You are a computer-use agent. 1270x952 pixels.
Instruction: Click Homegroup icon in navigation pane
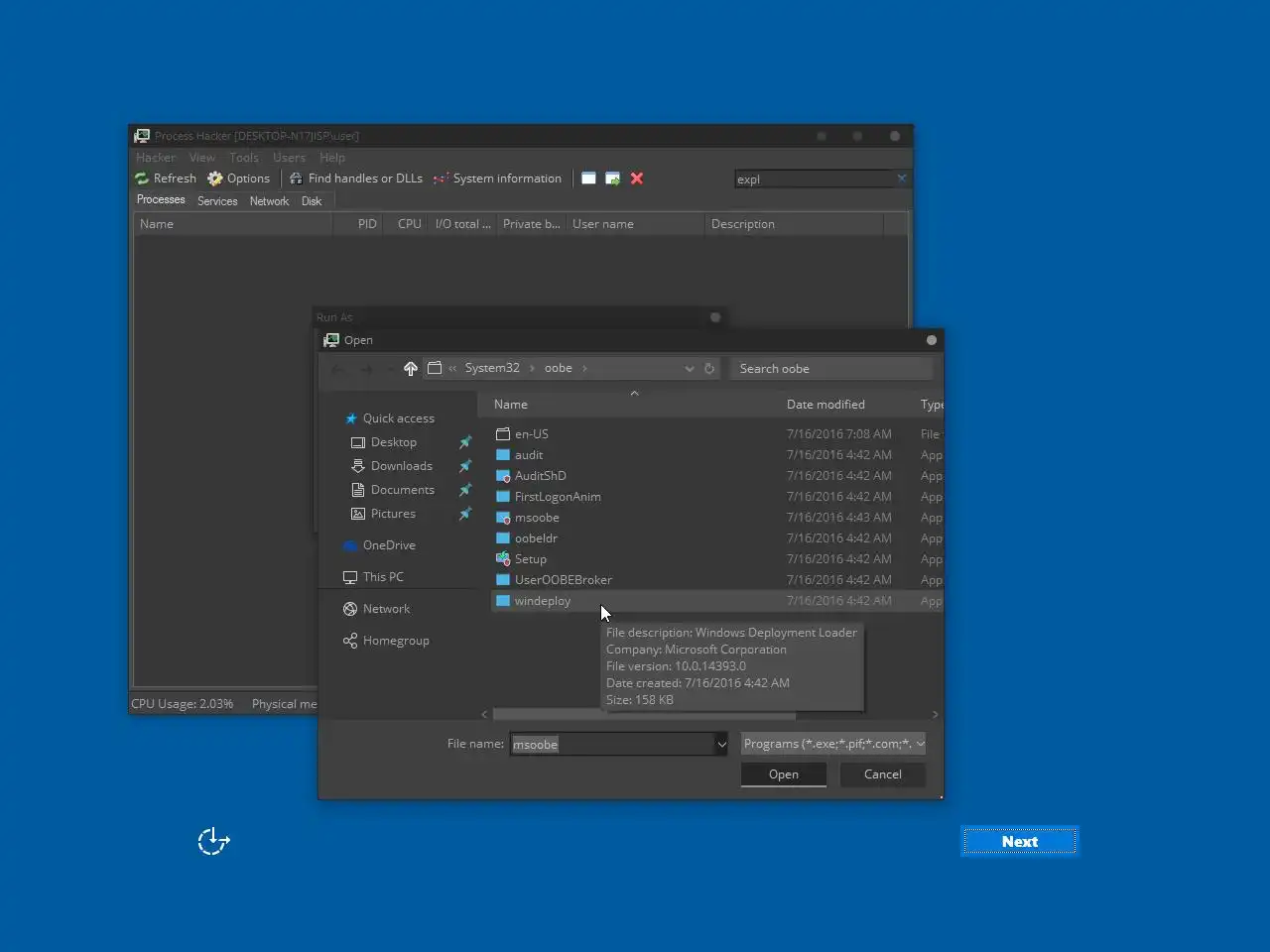click(350, 641)
